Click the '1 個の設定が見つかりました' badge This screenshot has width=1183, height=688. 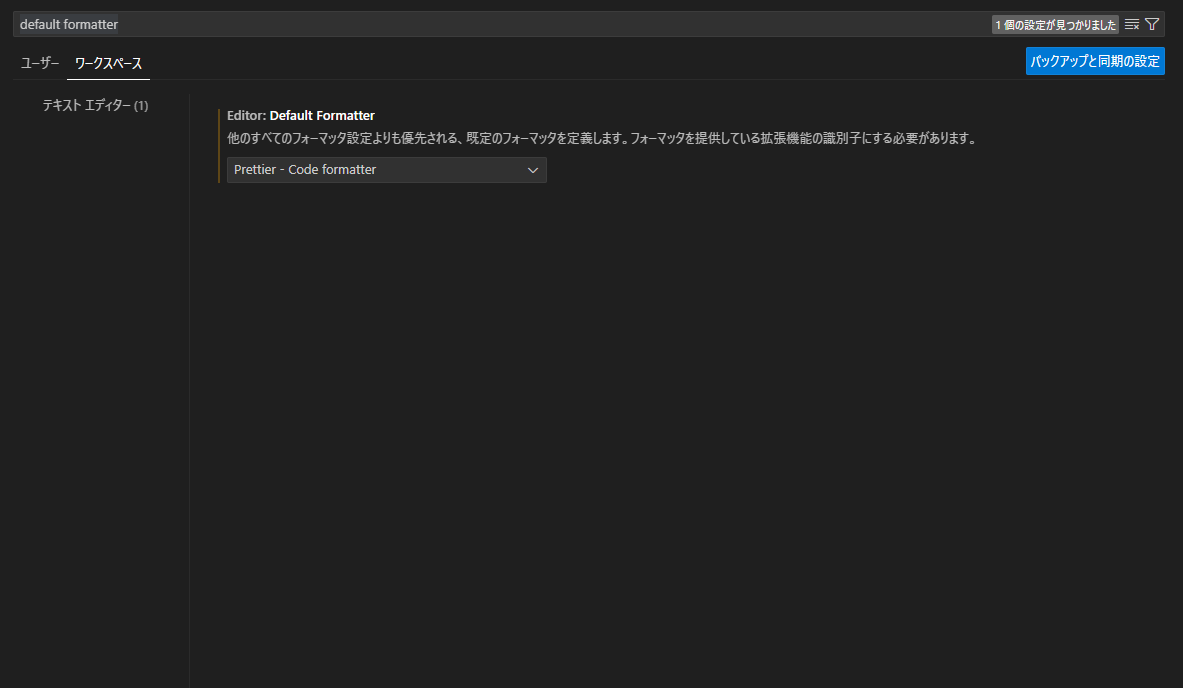pyautogui.click(x=1056, y=23)
